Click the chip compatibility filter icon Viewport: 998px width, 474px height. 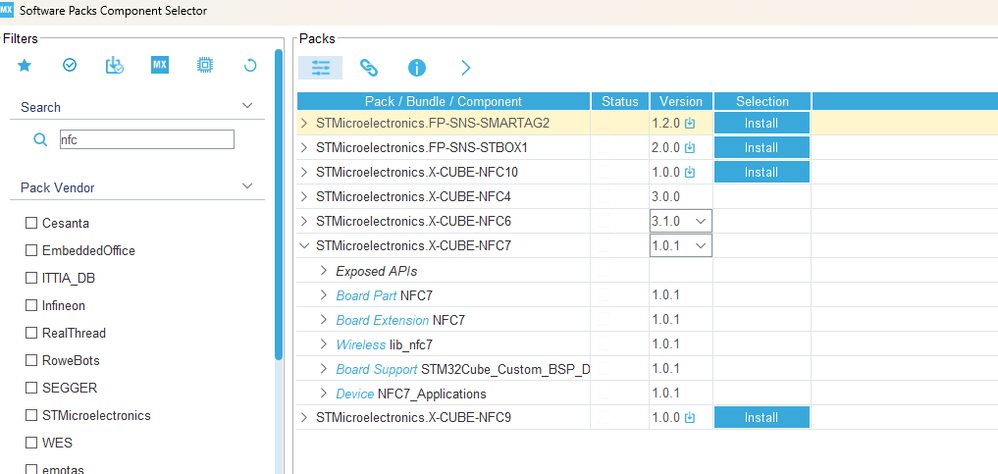205,65
